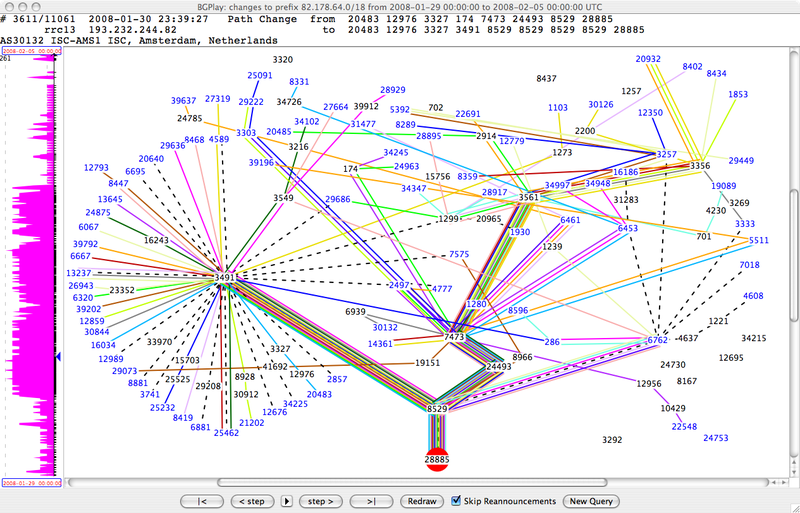Select AS node 39637 label

point(184,101)
